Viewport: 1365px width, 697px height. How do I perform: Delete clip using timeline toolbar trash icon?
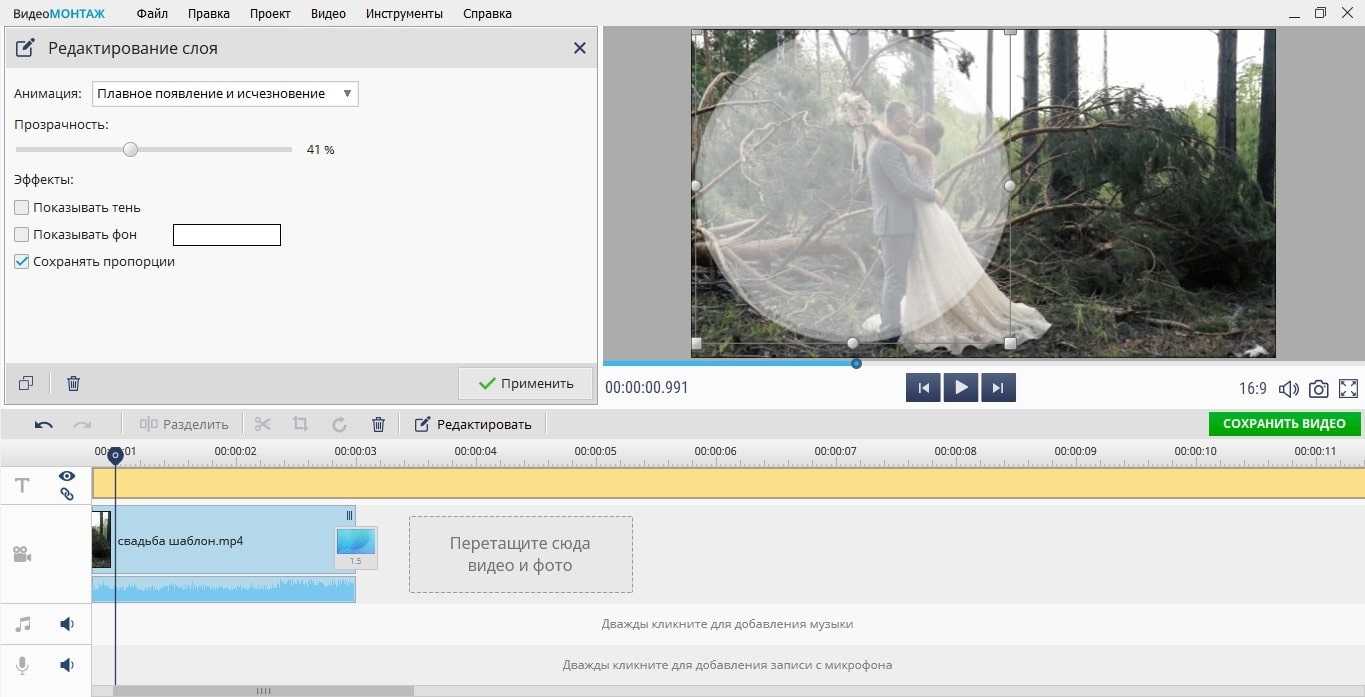pos(378,424)
